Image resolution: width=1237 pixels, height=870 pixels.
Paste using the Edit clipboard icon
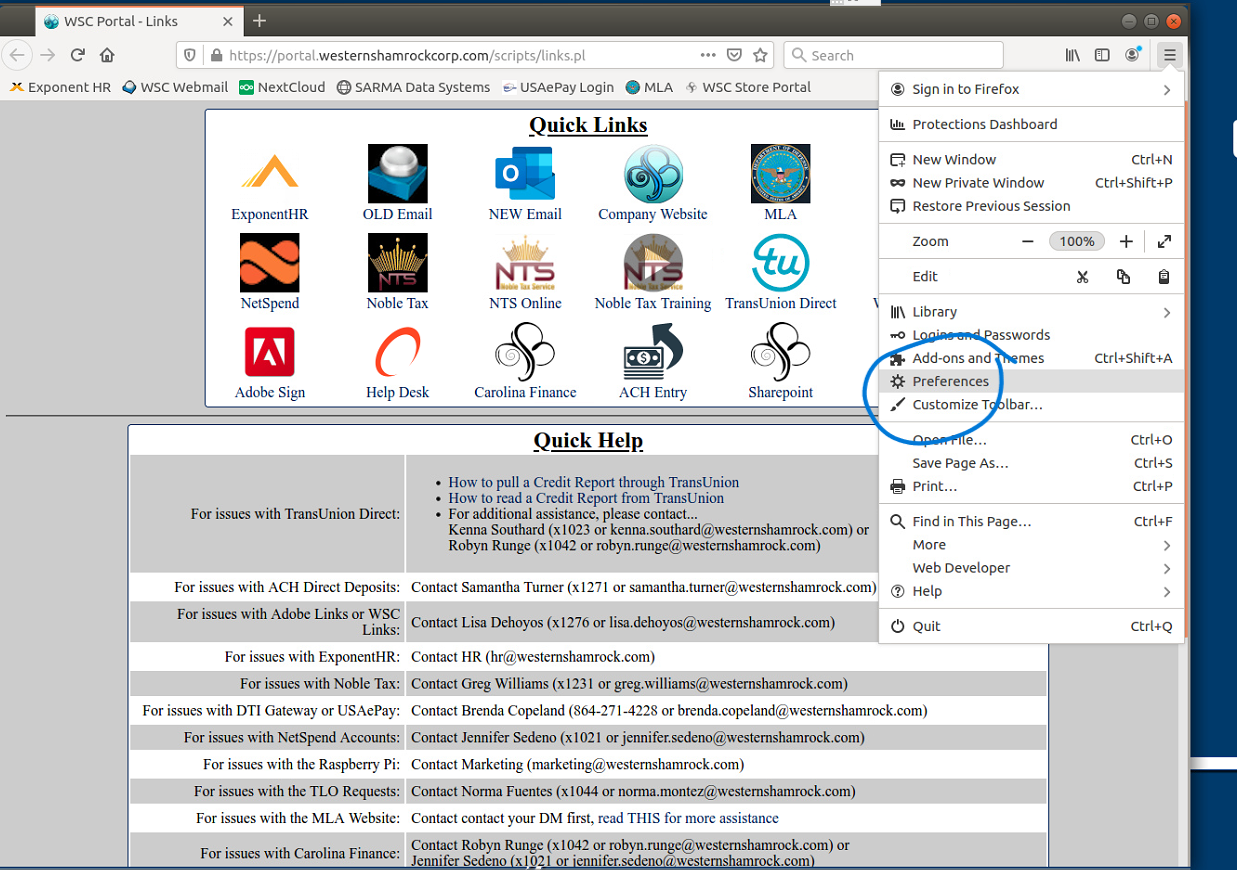pos(1164,277)
